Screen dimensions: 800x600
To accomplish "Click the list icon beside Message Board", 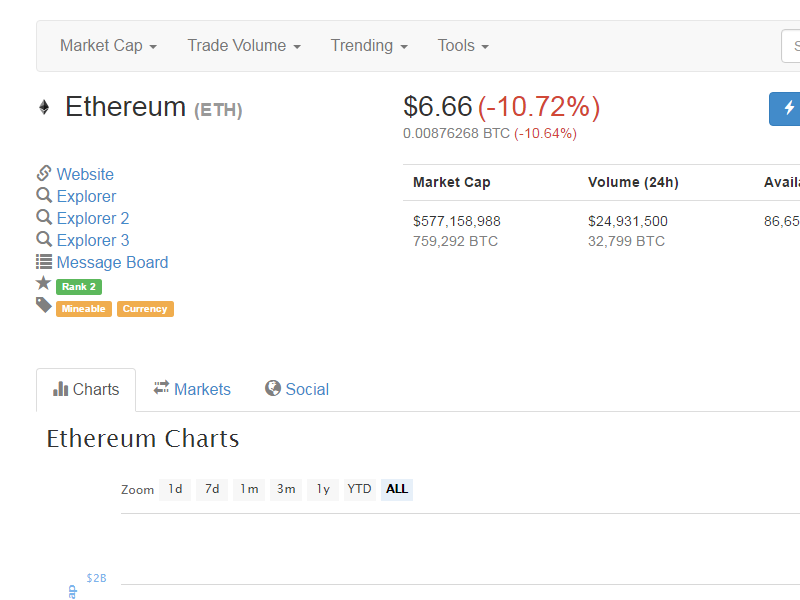I will tap(44, 262).
